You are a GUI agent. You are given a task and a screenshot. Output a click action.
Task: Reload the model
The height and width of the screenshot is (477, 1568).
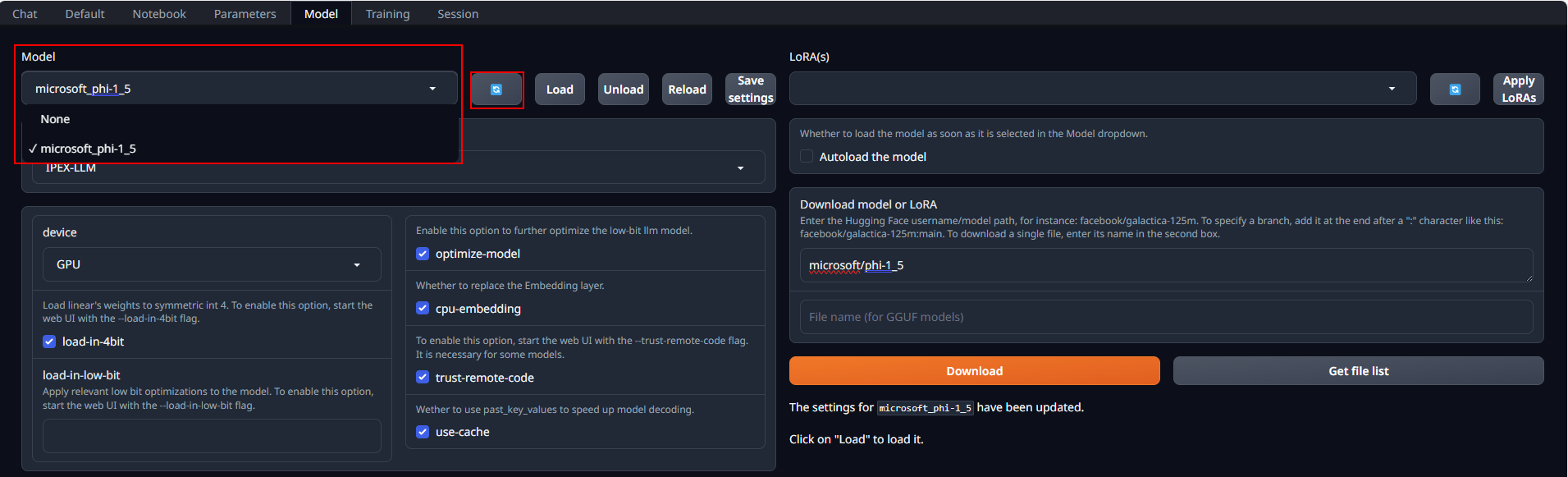click(x=687, y=89)
